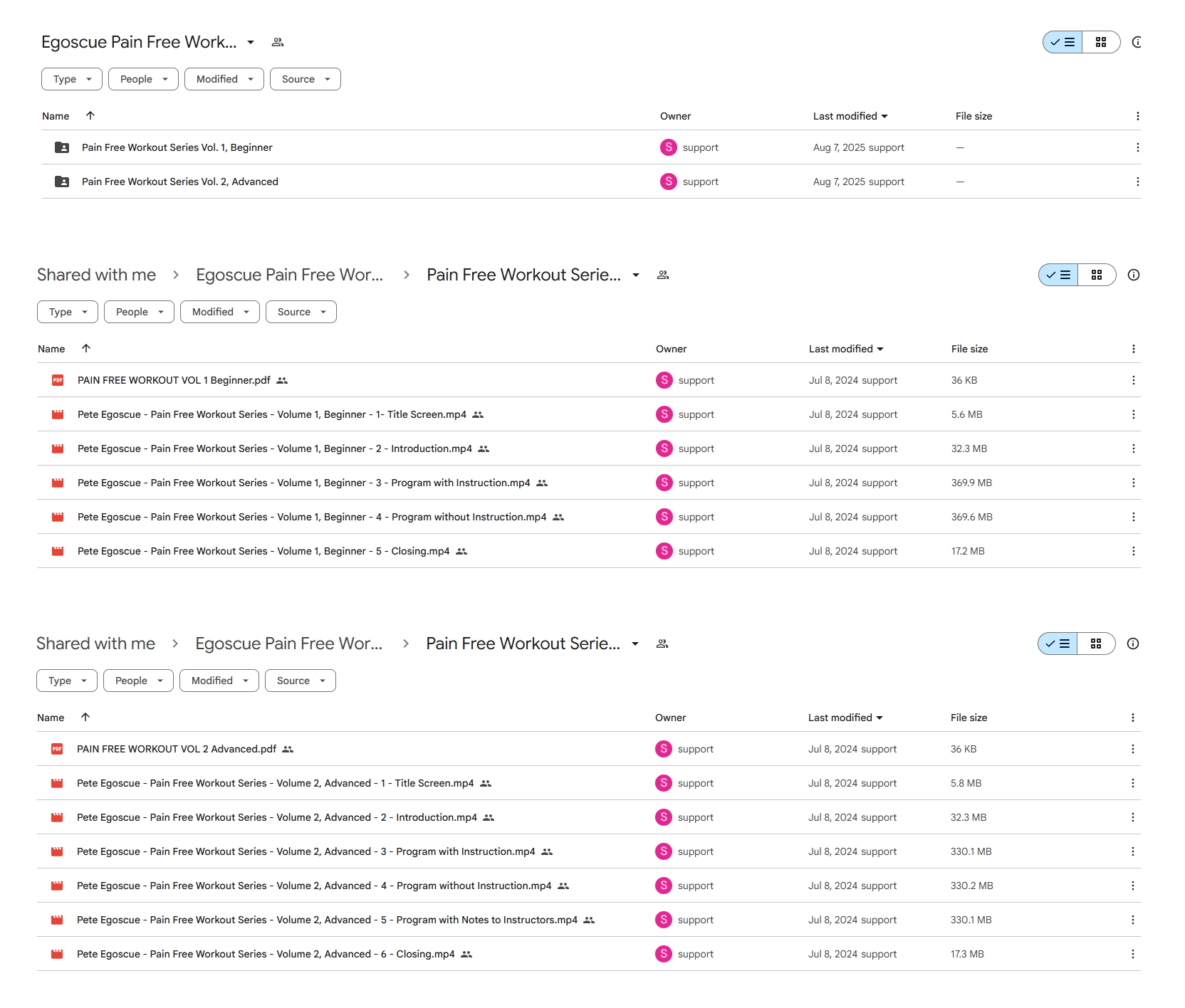The image size is (1185, 1008).
Task: Click video icon of Volume 1 Introduction.mp4
Action: click(x=58, y=448)
